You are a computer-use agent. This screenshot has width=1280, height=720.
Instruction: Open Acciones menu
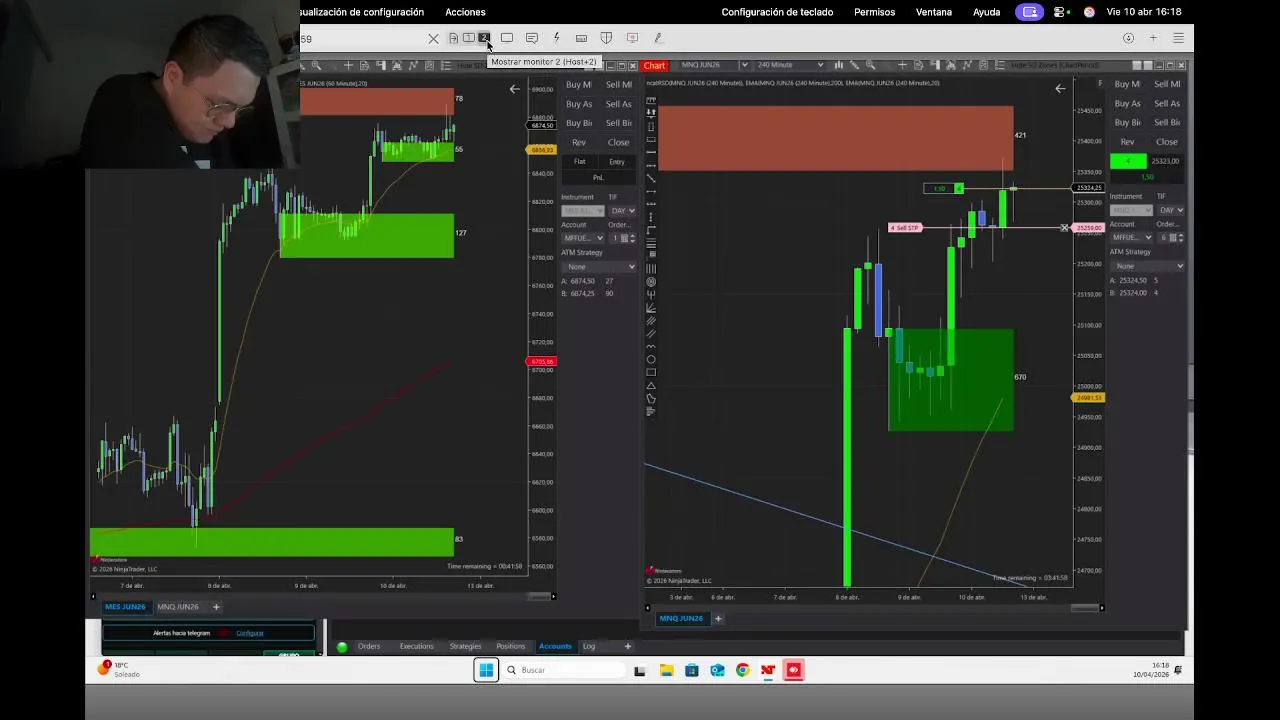coord(465,12)
